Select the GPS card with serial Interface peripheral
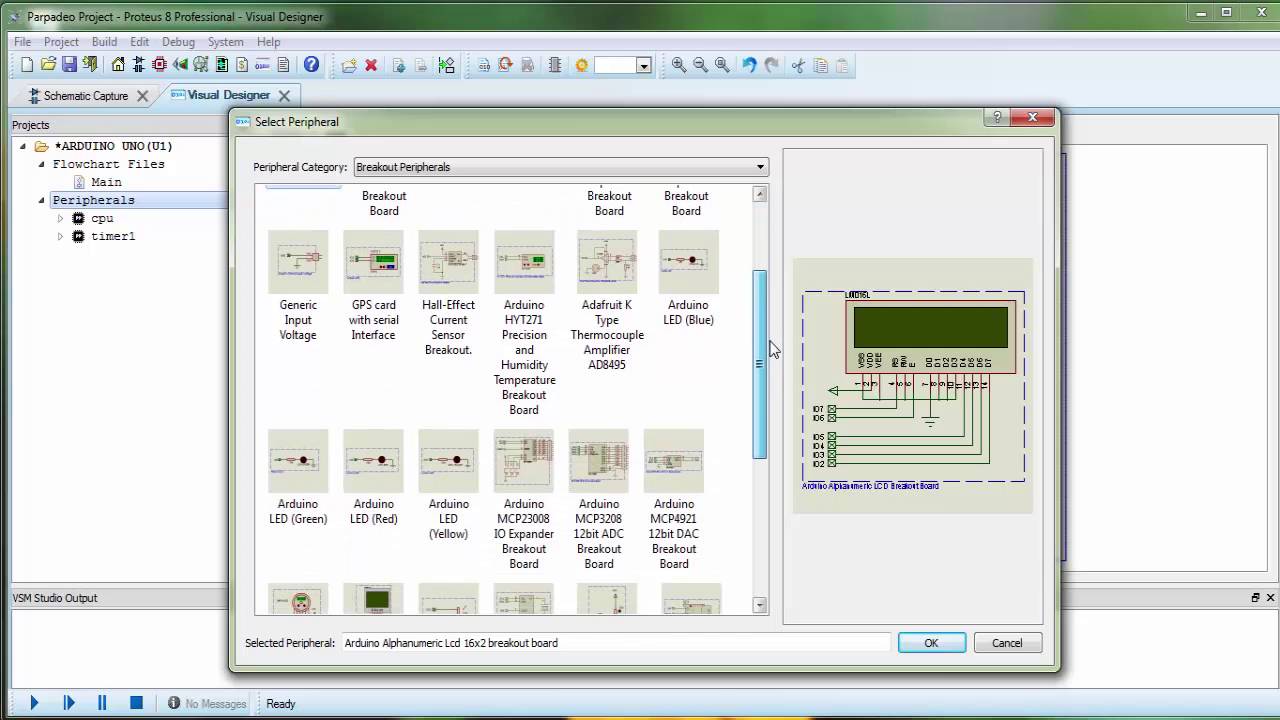Image resolution: width=1280 pixels, height=720 pixels. [373, 287]
